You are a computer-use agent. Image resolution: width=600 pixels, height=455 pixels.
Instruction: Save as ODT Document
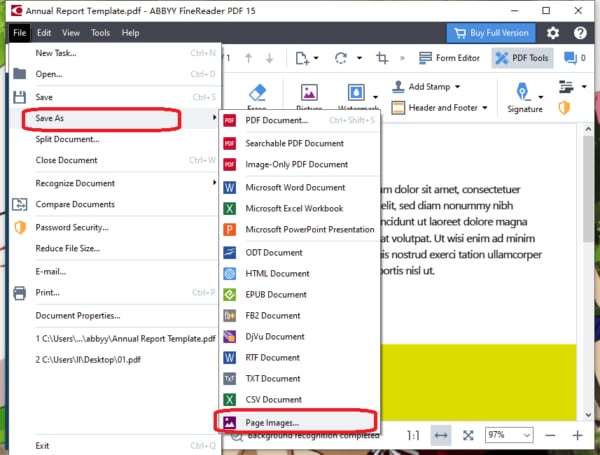tap(300, 253)
